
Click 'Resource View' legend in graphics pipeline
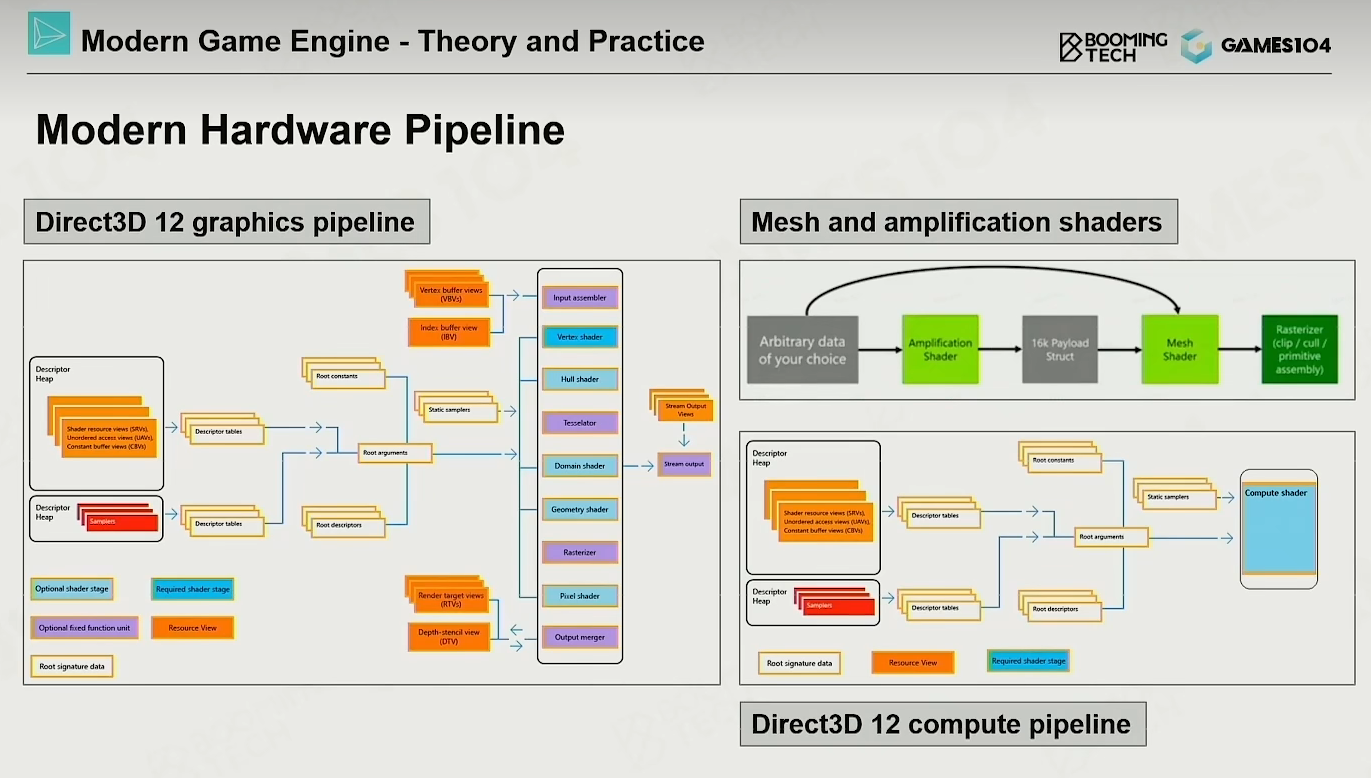coord(193,628)
